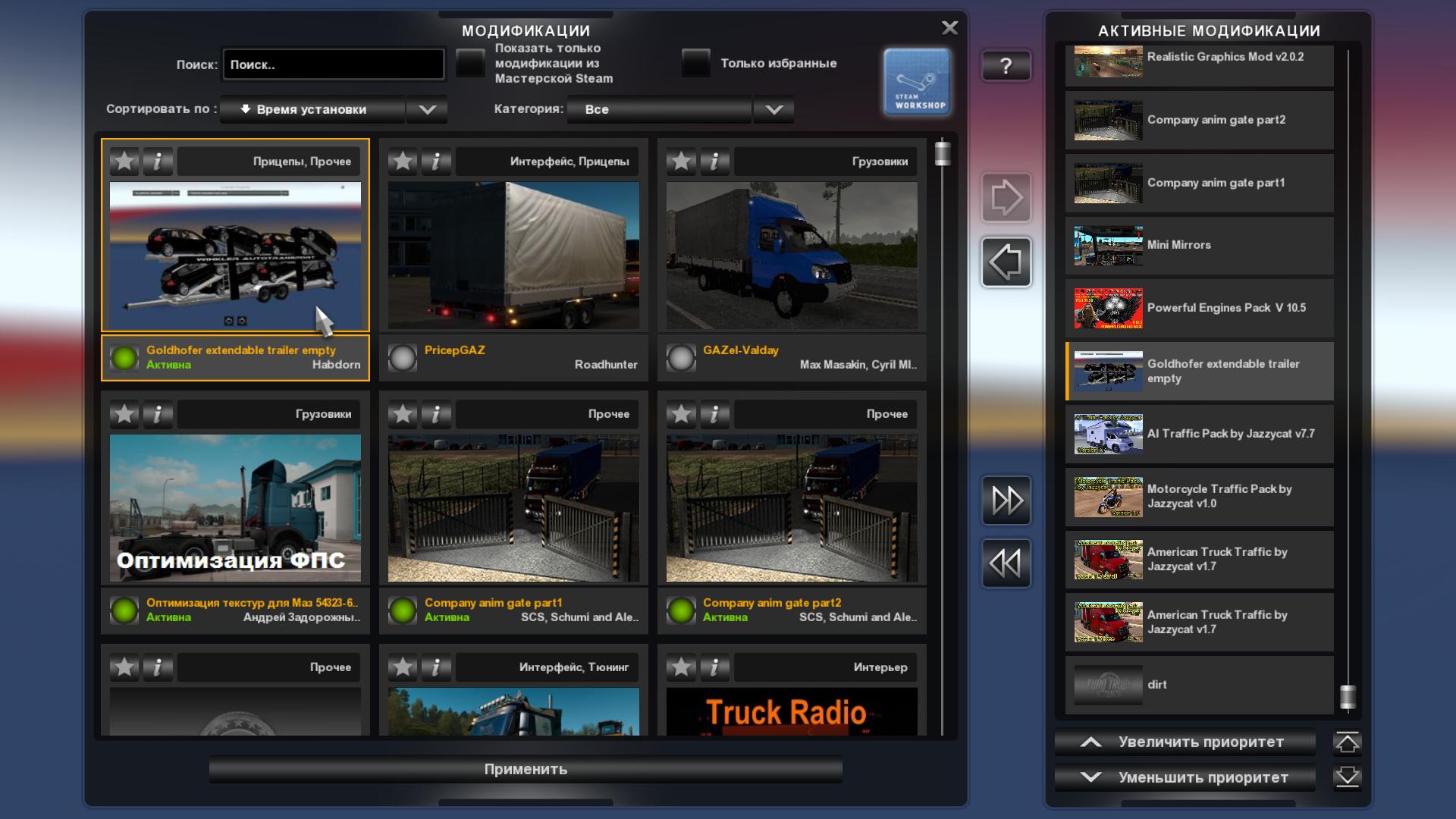Click the double left arrows to deactivate all
1456x819 pixels.
click(1006, 563)
